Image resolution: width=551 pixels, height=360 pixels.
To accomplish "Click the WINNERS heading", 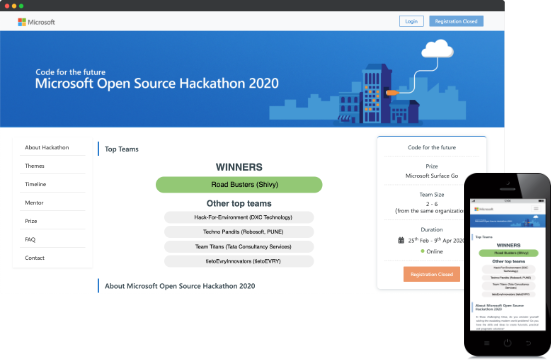I will point(239,167).
